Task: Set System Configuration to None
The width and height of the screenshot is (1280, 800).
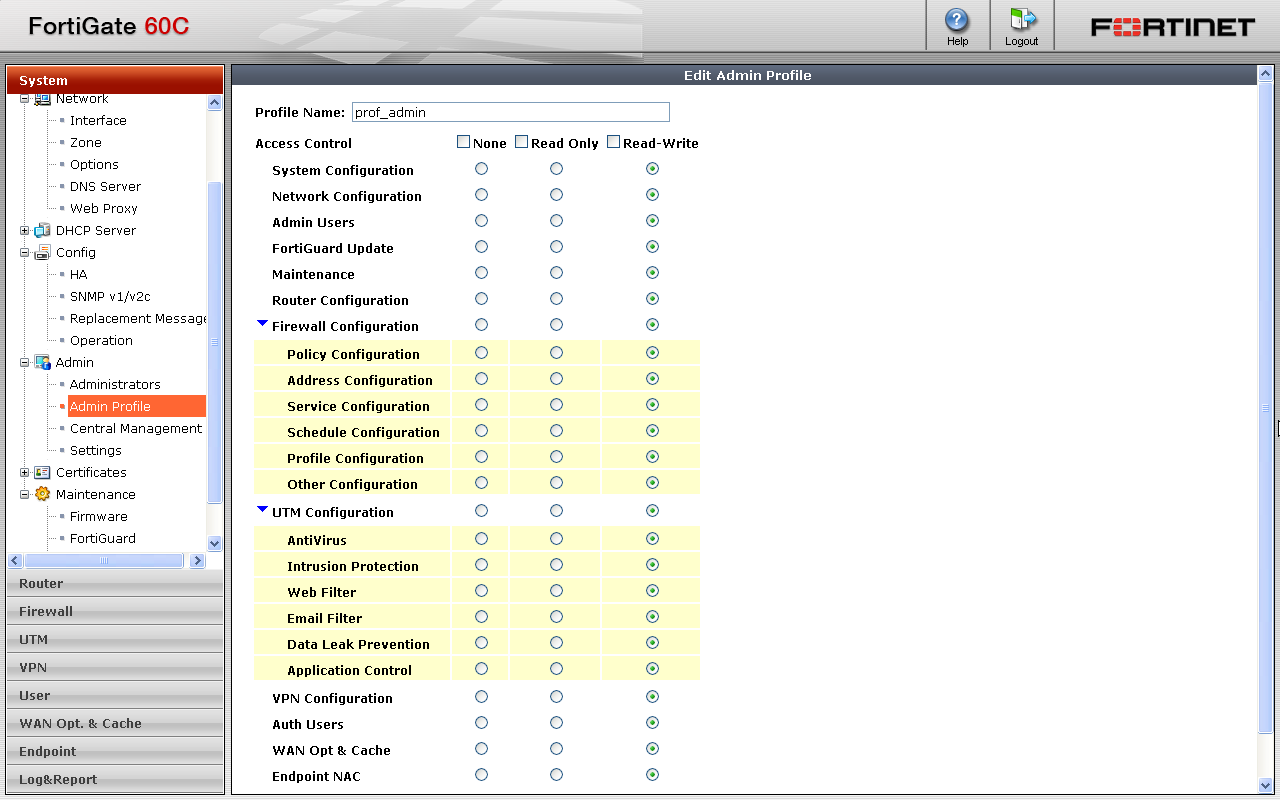Action: pos(481,169)
